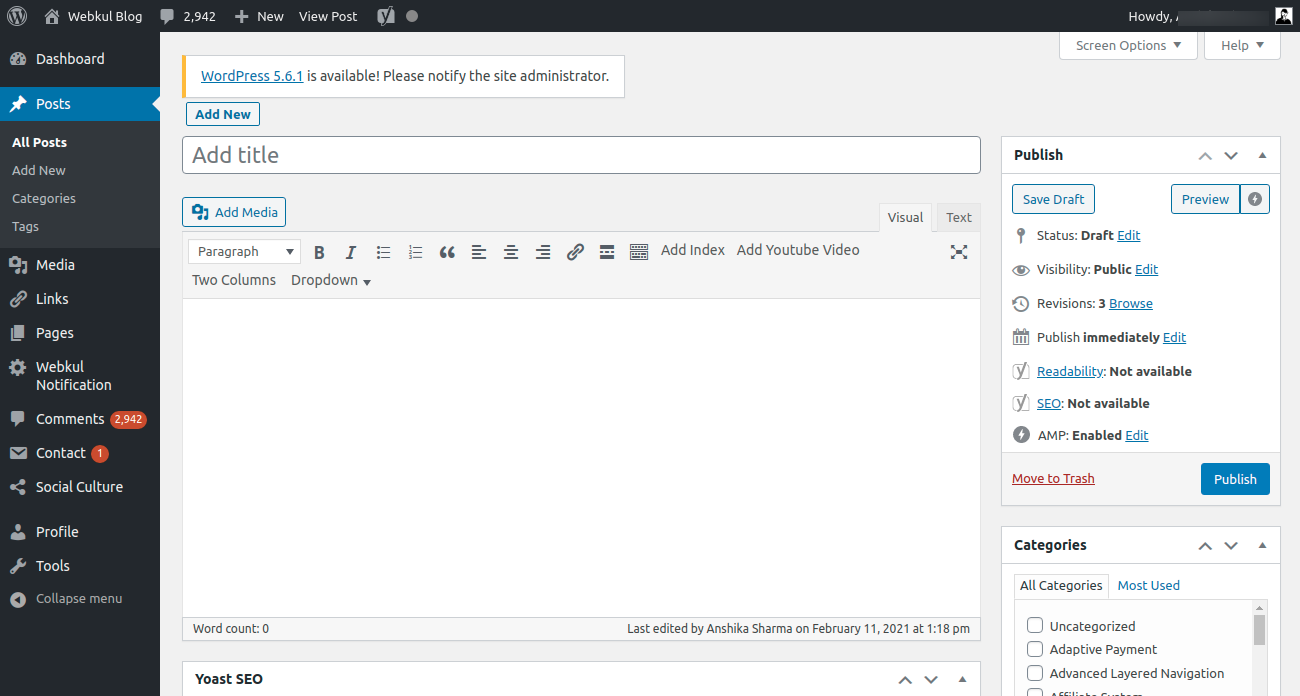Viewport: 1300px width, 696px height.
Task: Click Add Youtube Video toolbar button
Action: pyautogui.click(x=798, y=250)
